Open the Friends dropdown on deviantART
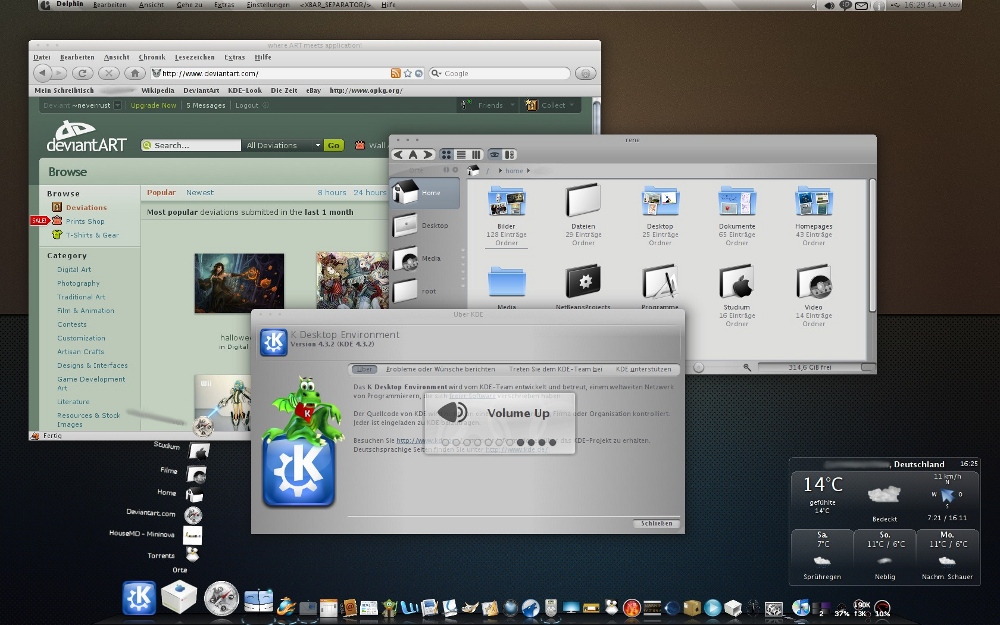Viewport: 1000px width, 625px height. (489, 105)
